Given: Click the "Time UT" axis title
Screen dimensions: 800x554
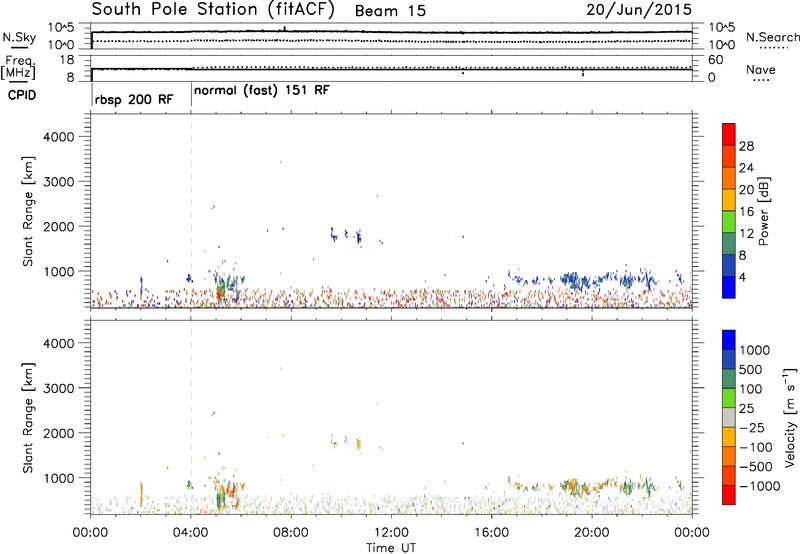Looking at the screenshot, I should 391,547.
